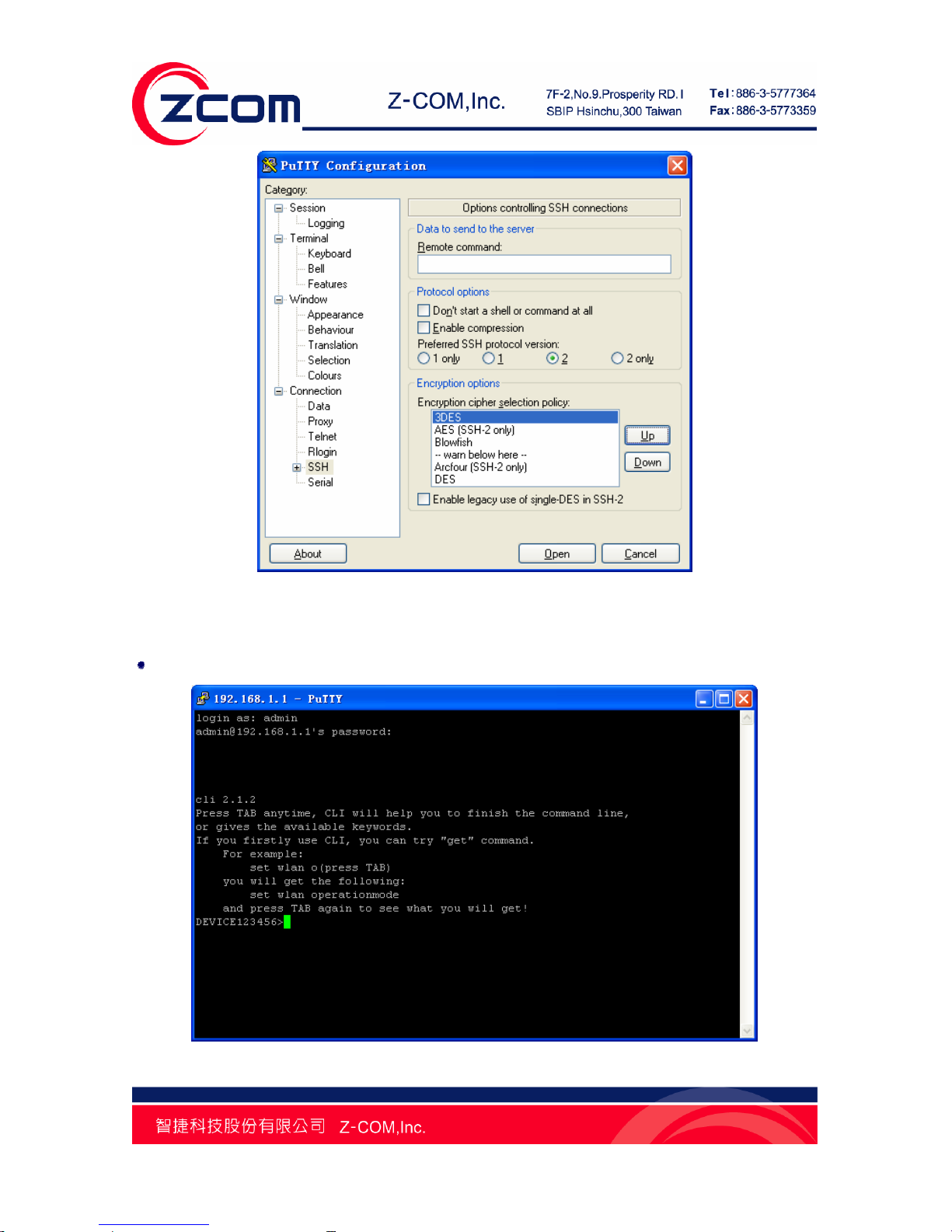Image resolution: width=952 pixels, height=1232 pixels.
Task: Open the Telnet settings category
Action: (322, 436)
